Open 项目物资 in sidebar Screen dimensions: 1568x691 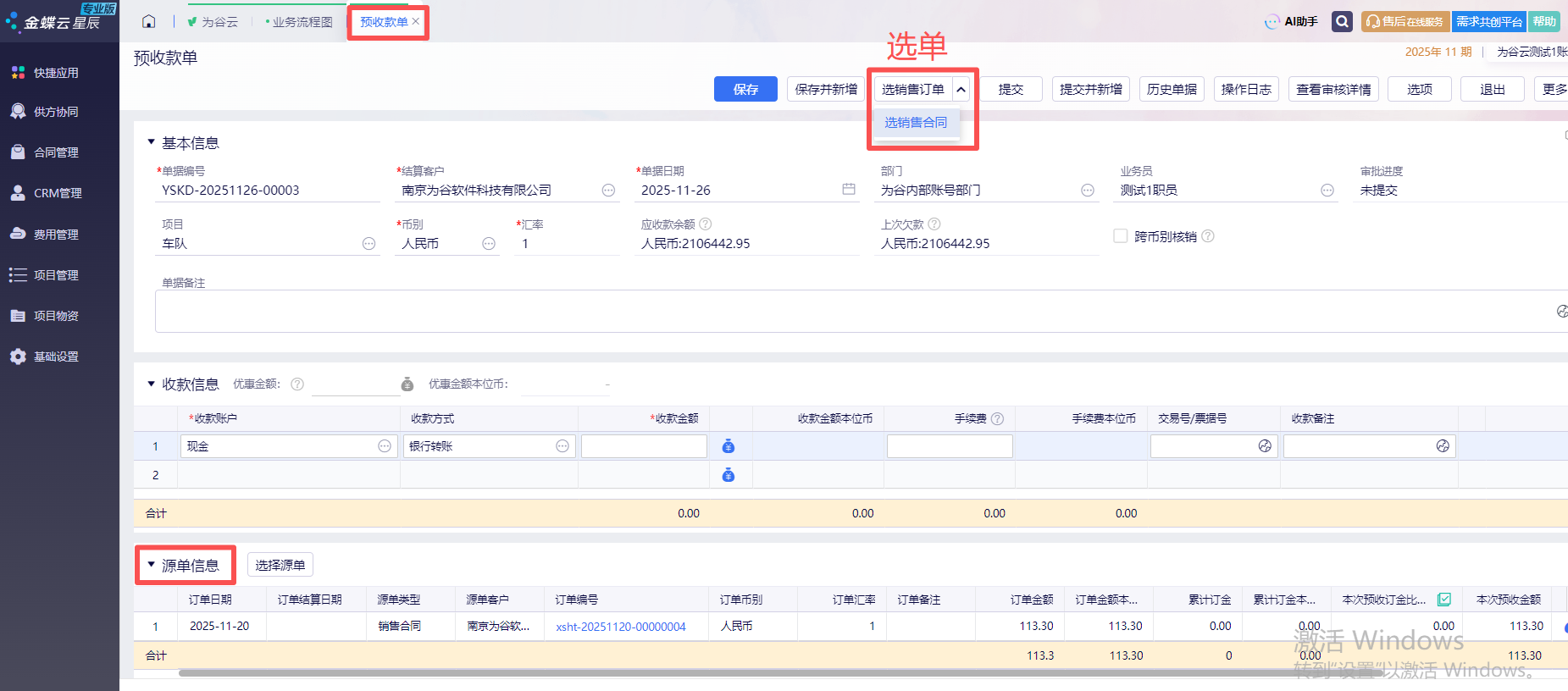tap(56, 316)
